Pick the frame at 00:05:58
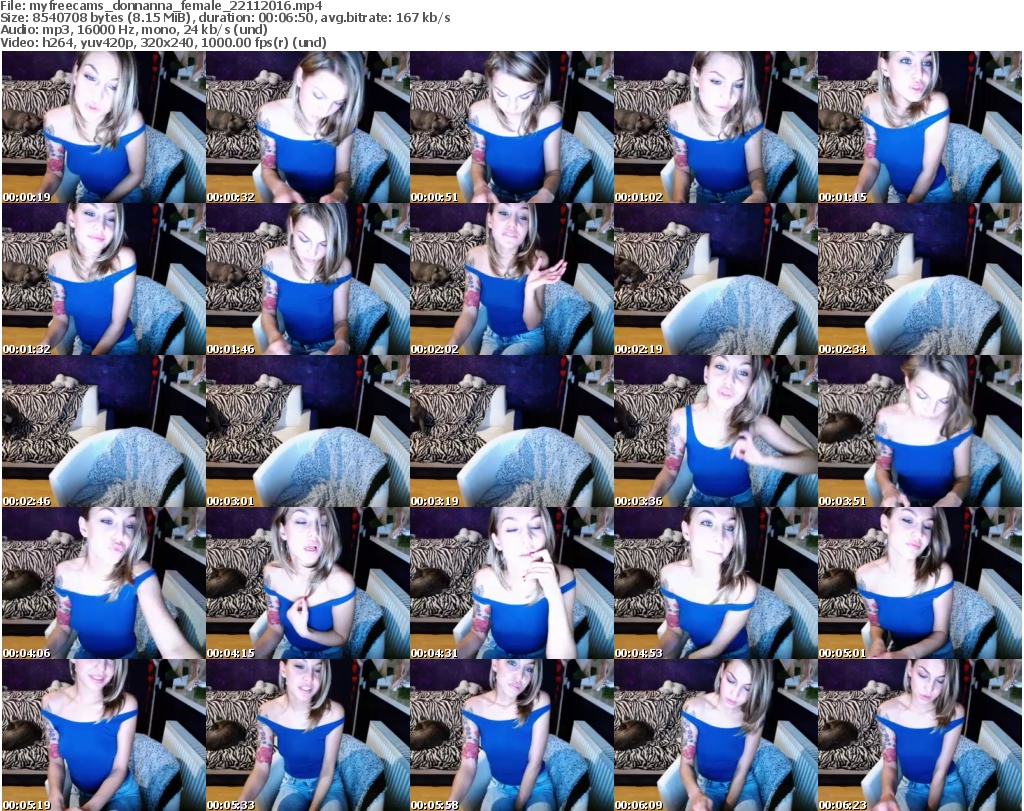The height and width of the screenshot is (811, 1024). click(x=511, y=735)
